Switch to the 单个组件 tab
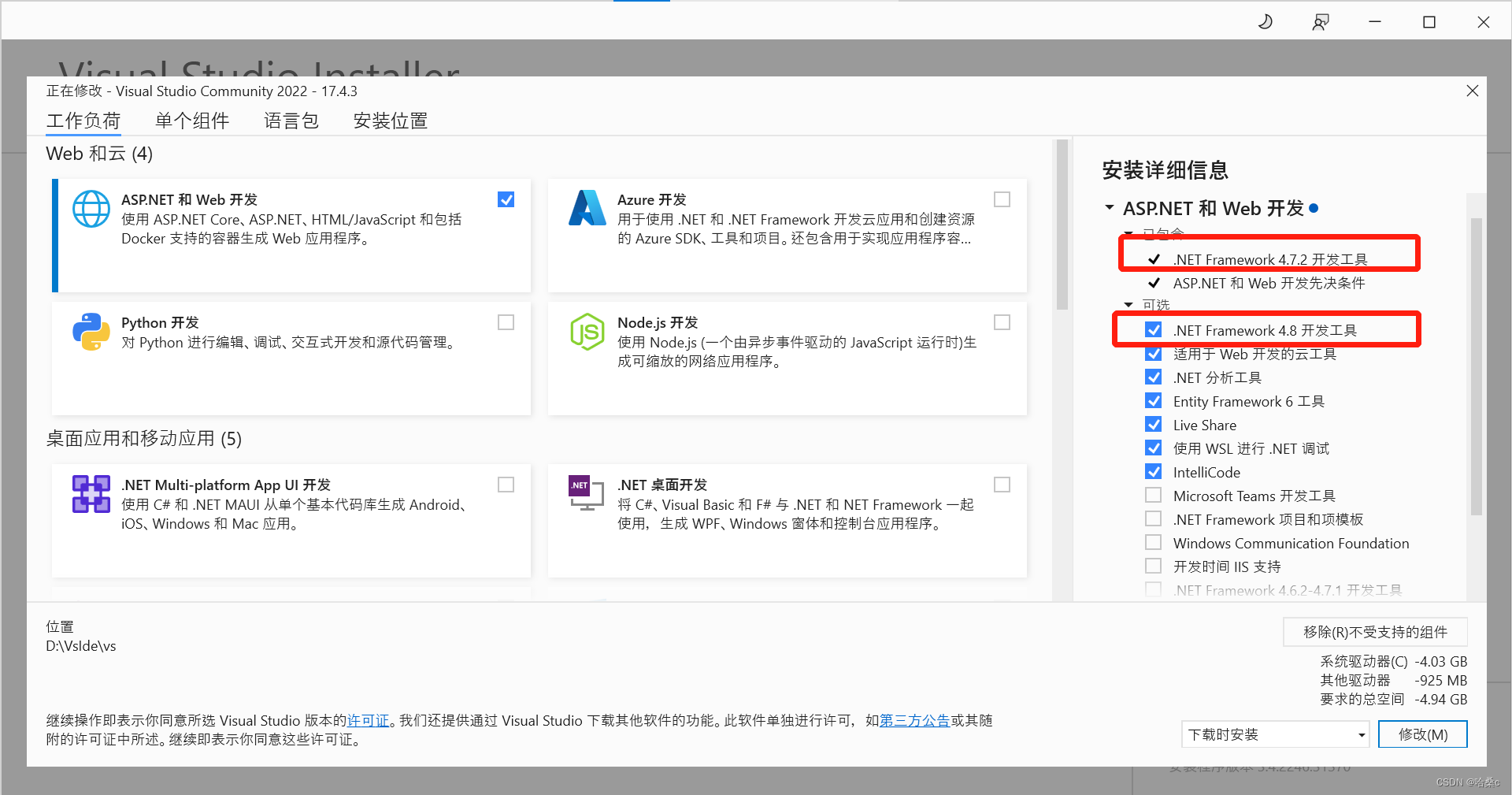The image size is (1512, 795). coord(192,121)
